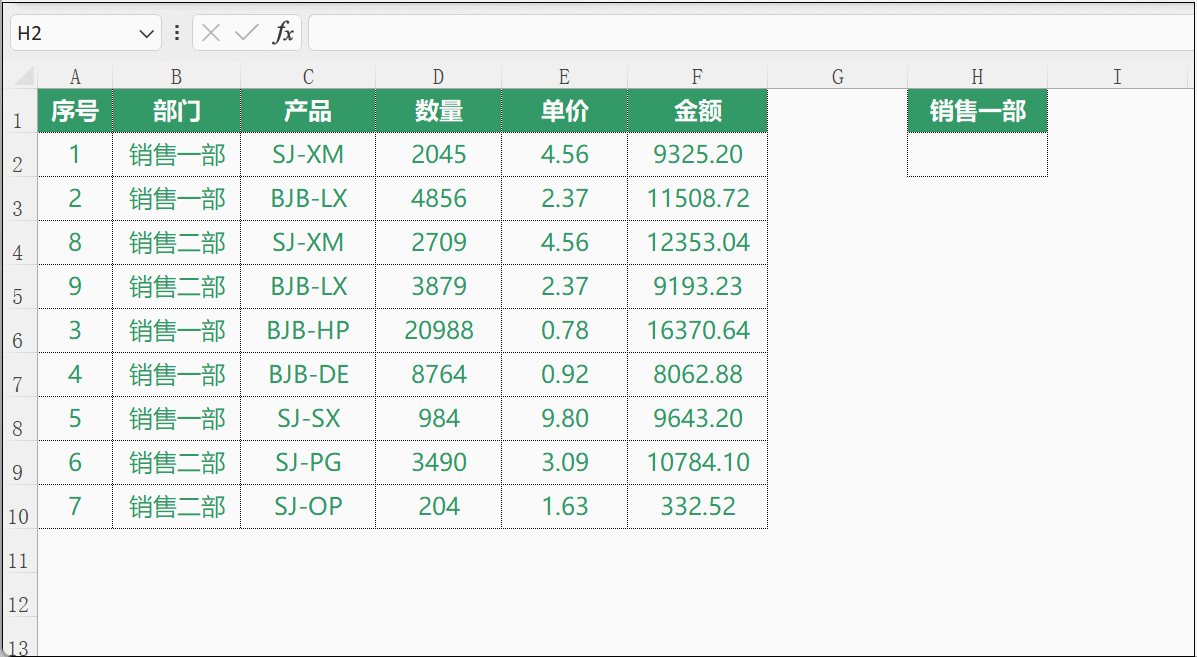Click the product cell SJ-SX

tap(308, 418)
